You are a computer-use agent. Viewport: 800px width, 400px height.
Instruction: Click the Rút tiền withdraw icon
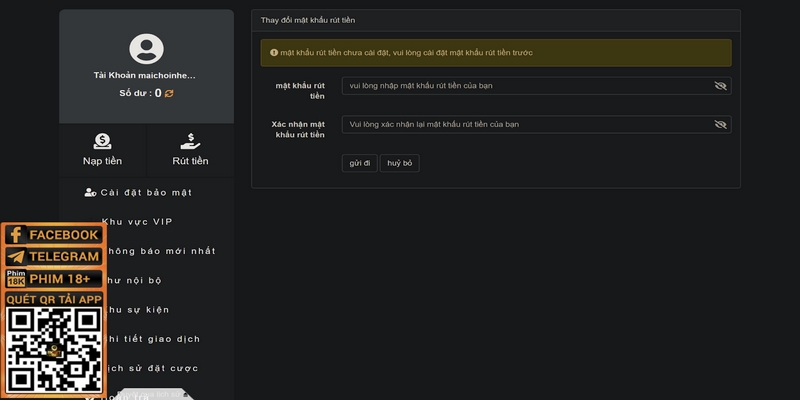point(190,142)
